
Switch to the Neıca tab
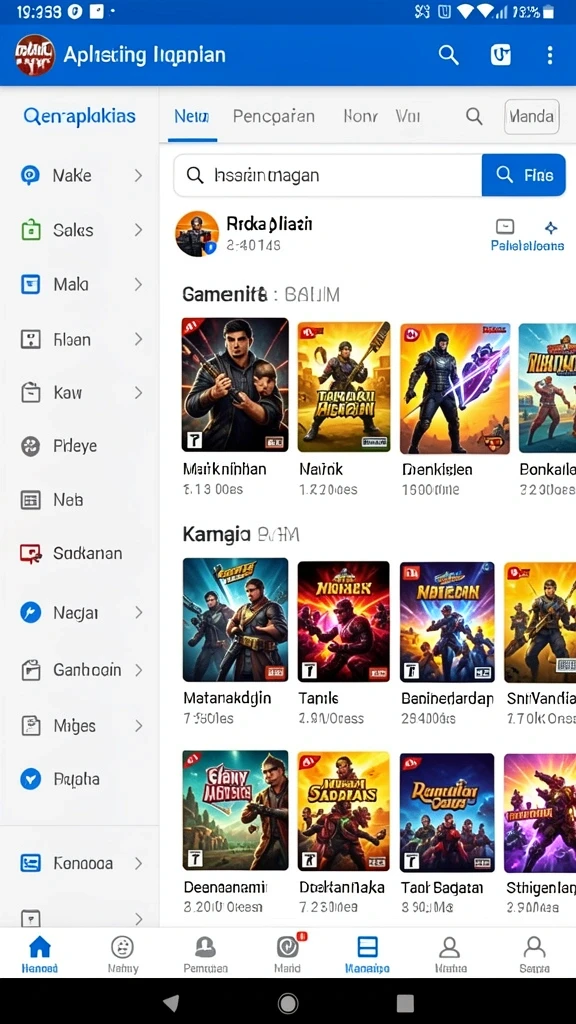(x=192, y=117)
